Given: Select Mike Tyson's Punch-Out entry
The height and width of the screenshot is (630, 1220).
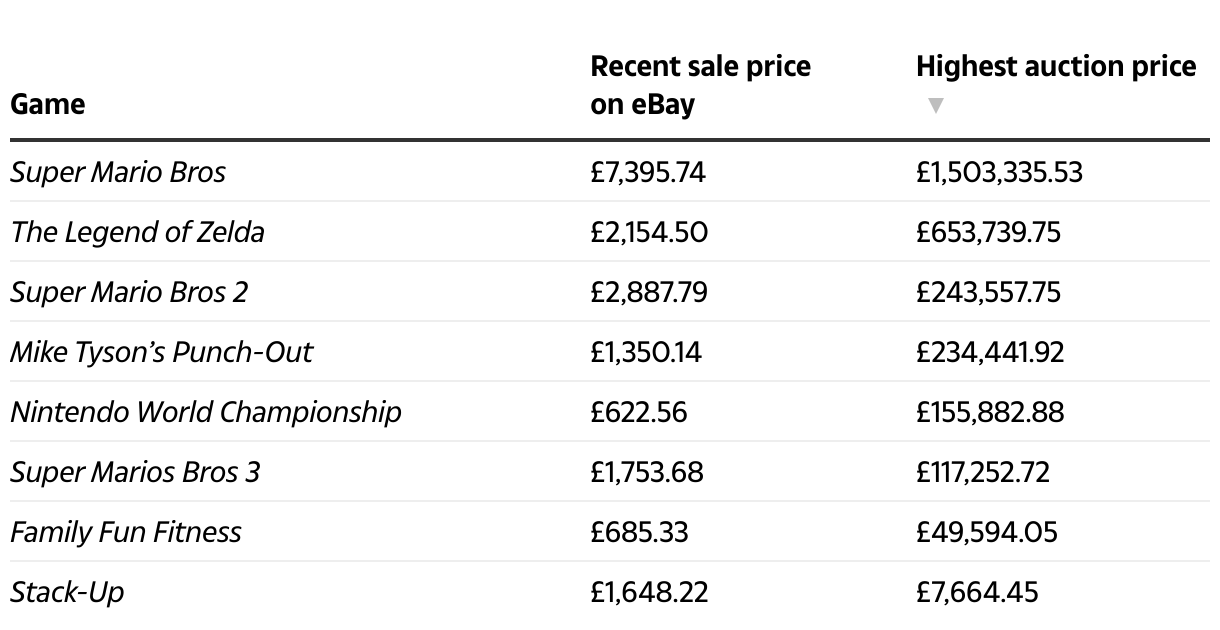Looking at the screenshot, I should point(161,352).
